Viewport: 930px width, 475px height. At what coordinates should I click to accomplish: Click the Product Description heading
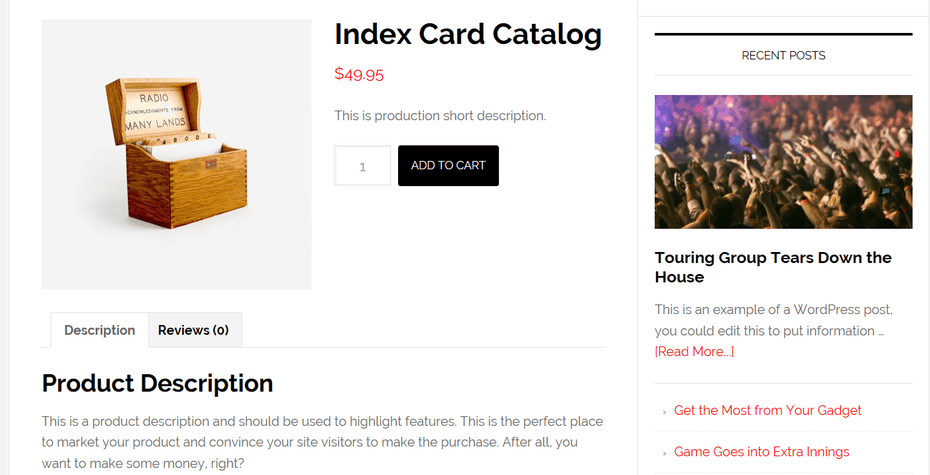point(157,383)
